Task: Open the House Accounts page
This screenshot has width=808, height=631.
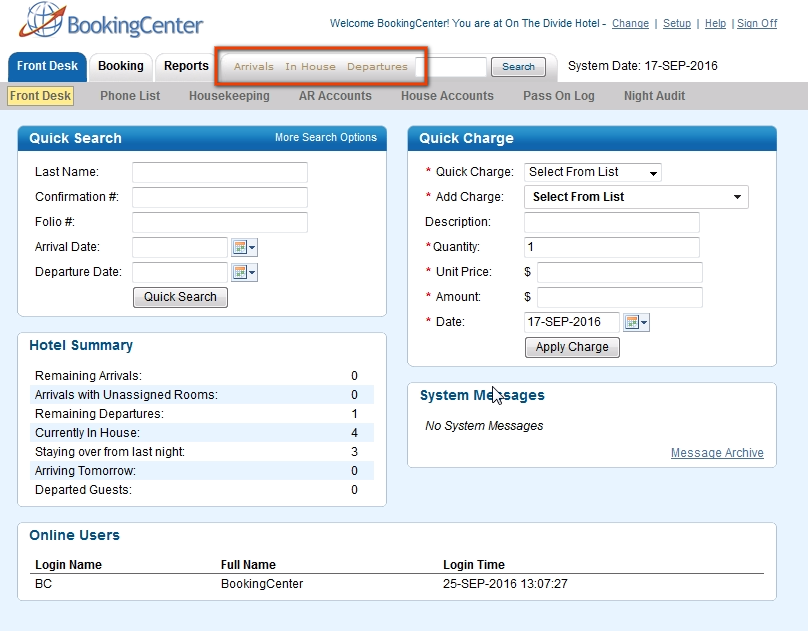Action: [447, 96]
